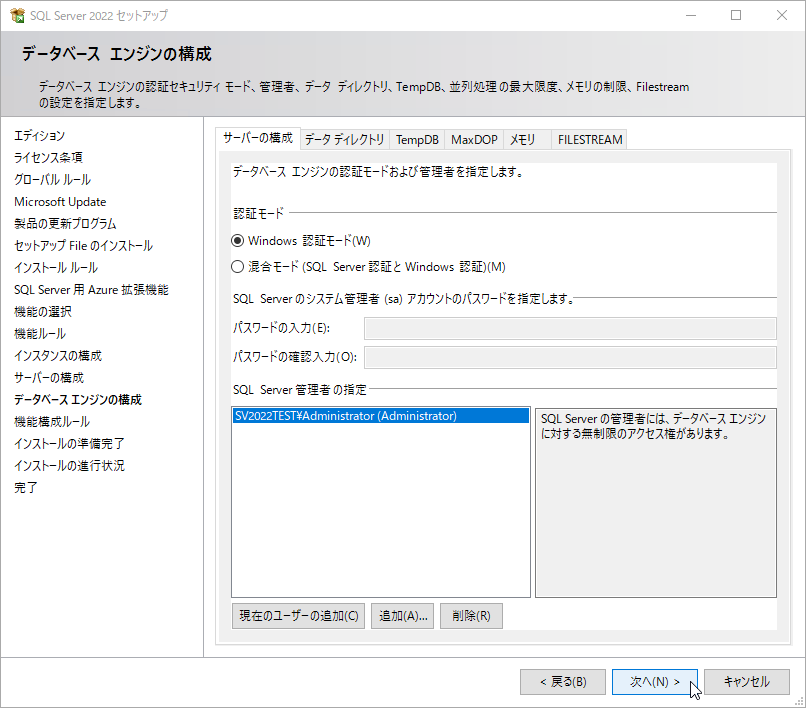Open the データ ディレクトリ tab
The height and width of the screenshot is (708, 806).
[344, 140]
